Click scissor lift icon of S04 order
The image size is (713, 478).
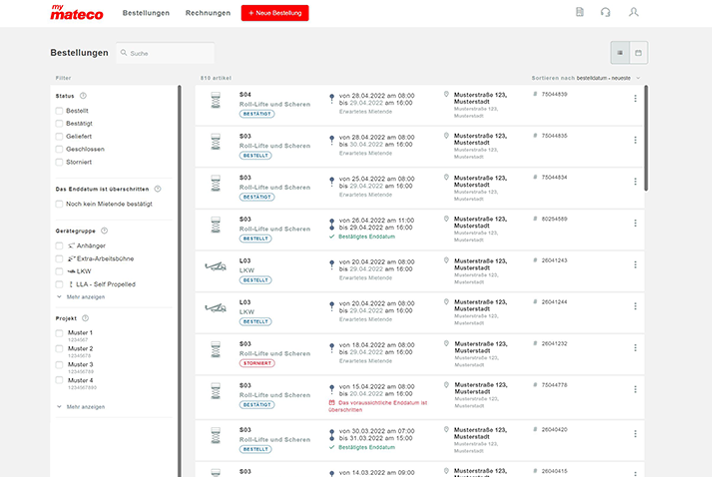coord(216,100)
